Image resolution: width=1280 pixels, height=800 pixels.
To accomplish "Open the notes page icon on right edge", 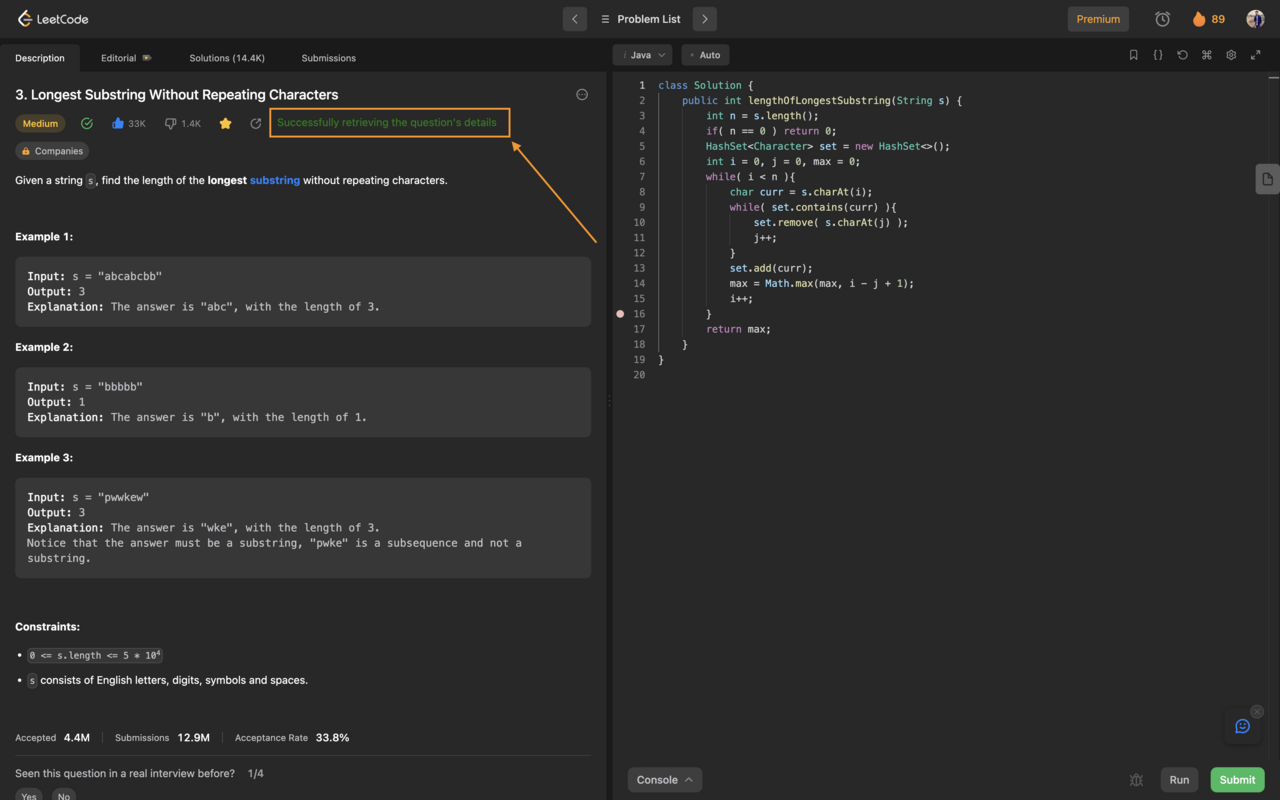I will point(1267,179).
